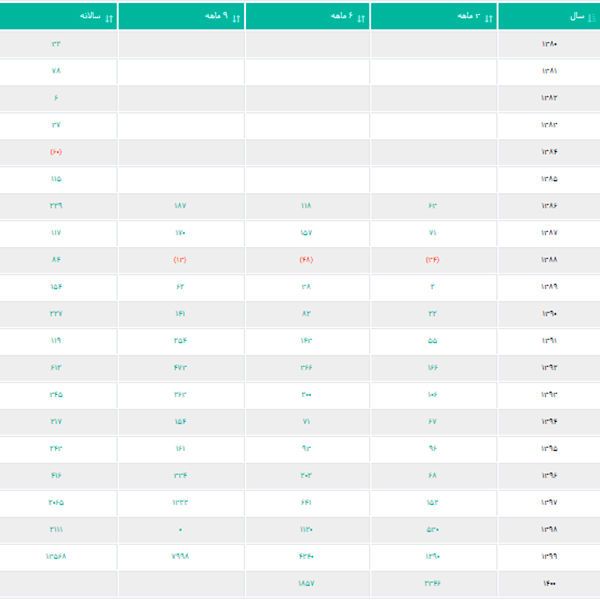This screenshot has width=600, height=601.
Task: Click annual value 78 in 1381 row
Action: (x=55, y=71)
